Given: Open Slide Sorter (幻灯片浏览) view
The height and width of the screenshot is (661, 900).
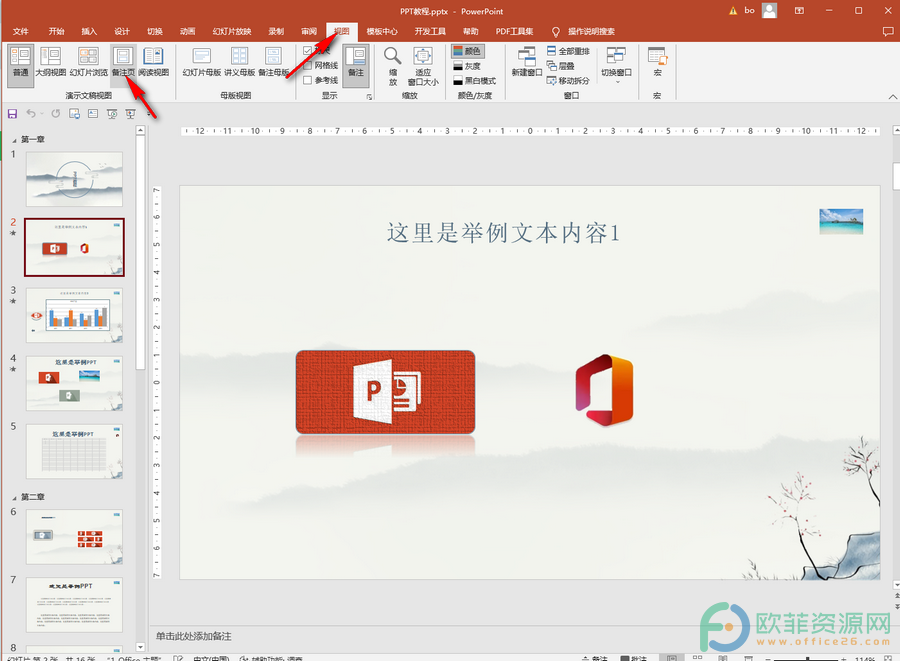Looking at the screenshot, I should (88, 63).
